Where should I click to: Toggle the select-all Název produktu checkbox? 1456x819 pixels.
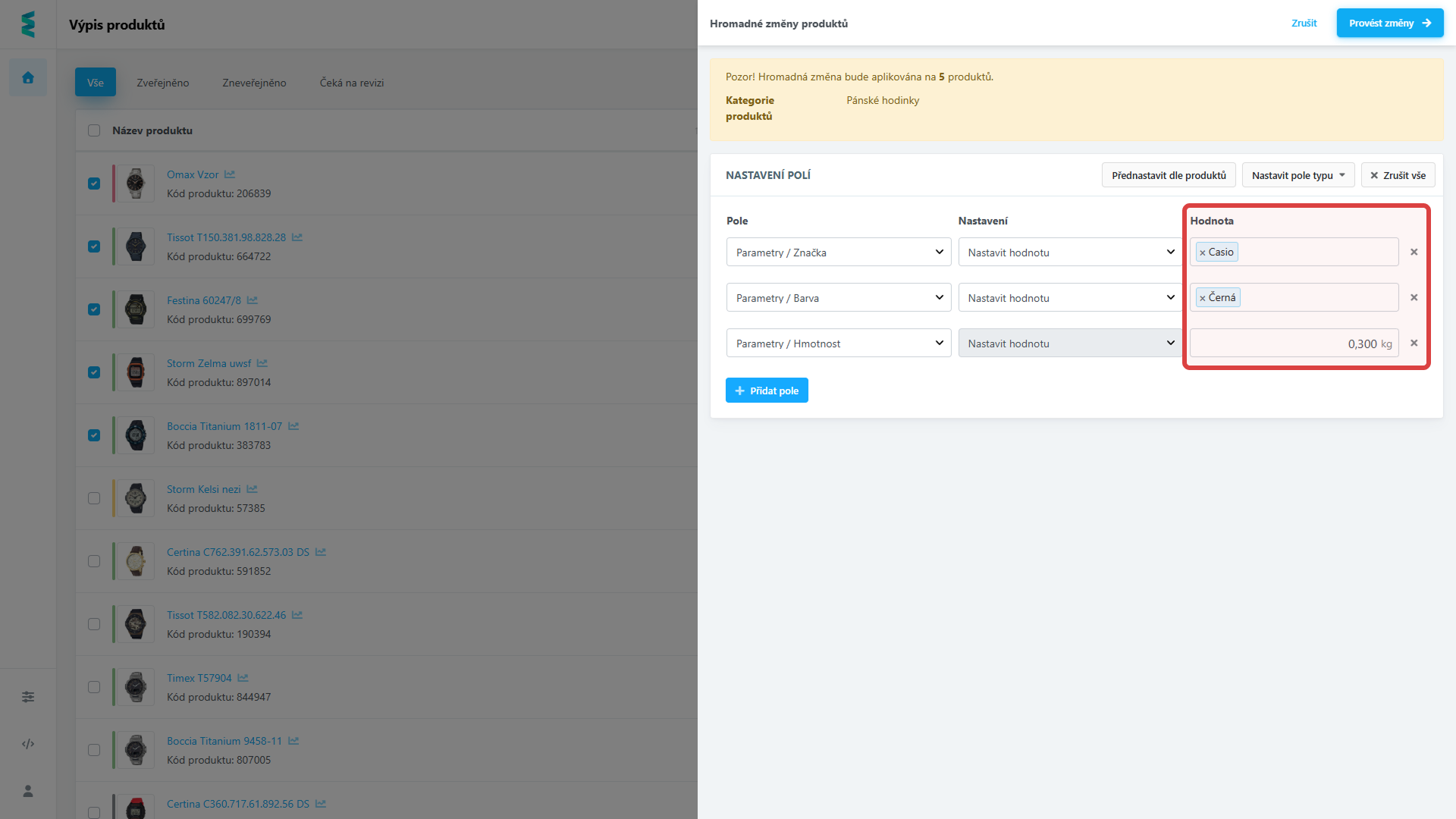coord(94,130)
